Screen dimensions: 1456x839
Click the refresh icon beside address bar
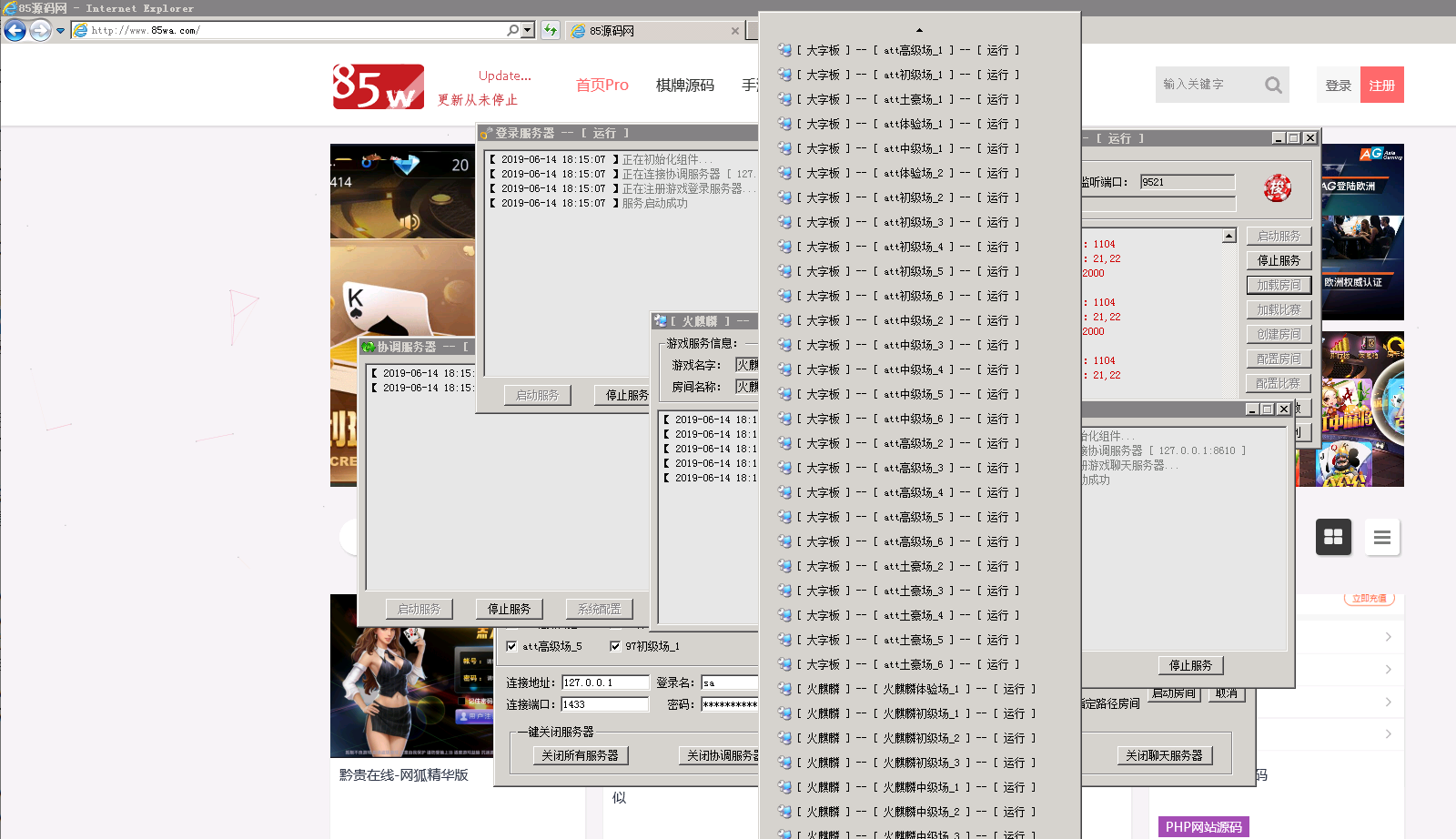551,30
